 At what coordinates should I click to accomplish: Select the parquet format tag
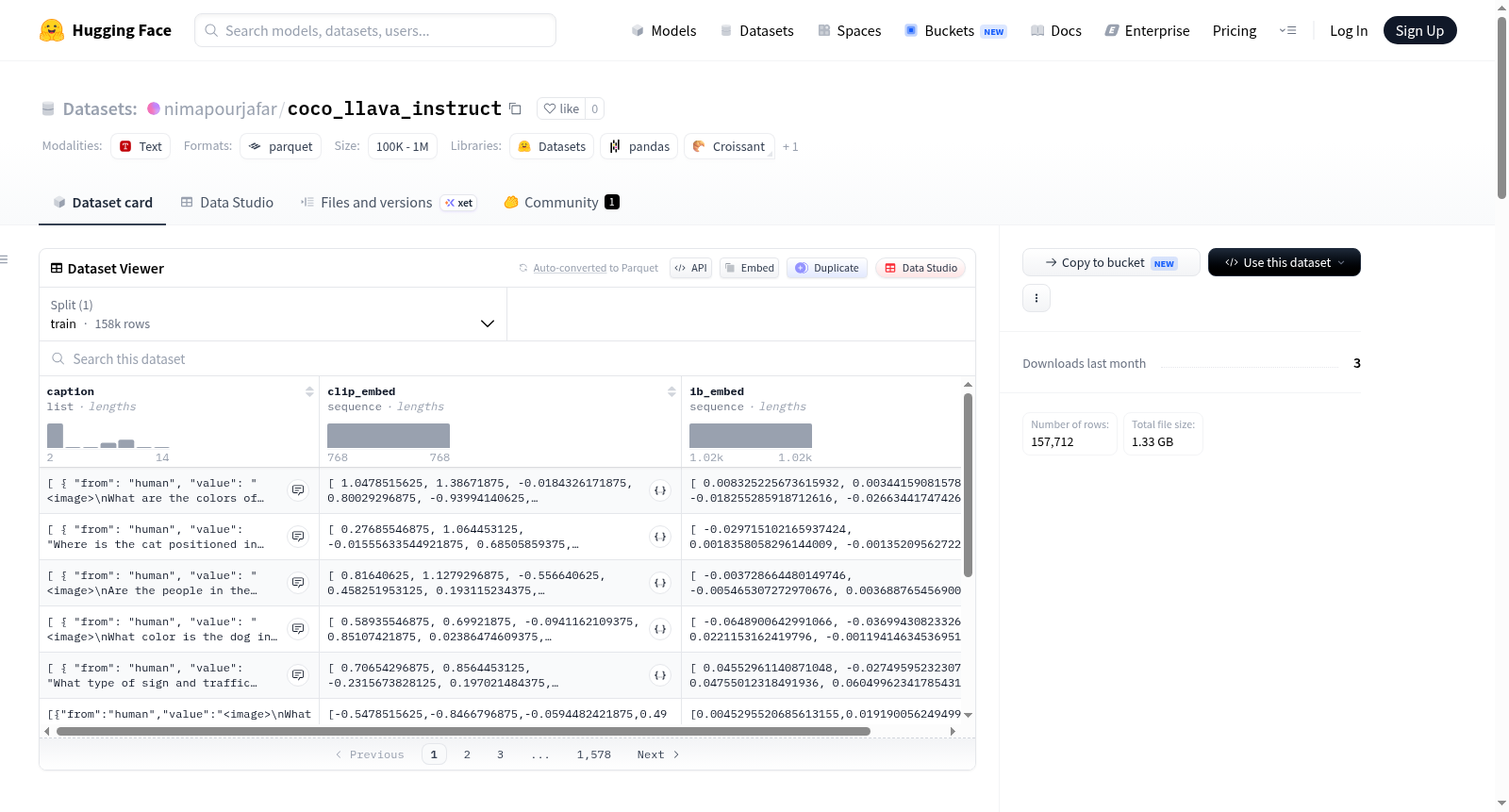(x=281, y=146)
